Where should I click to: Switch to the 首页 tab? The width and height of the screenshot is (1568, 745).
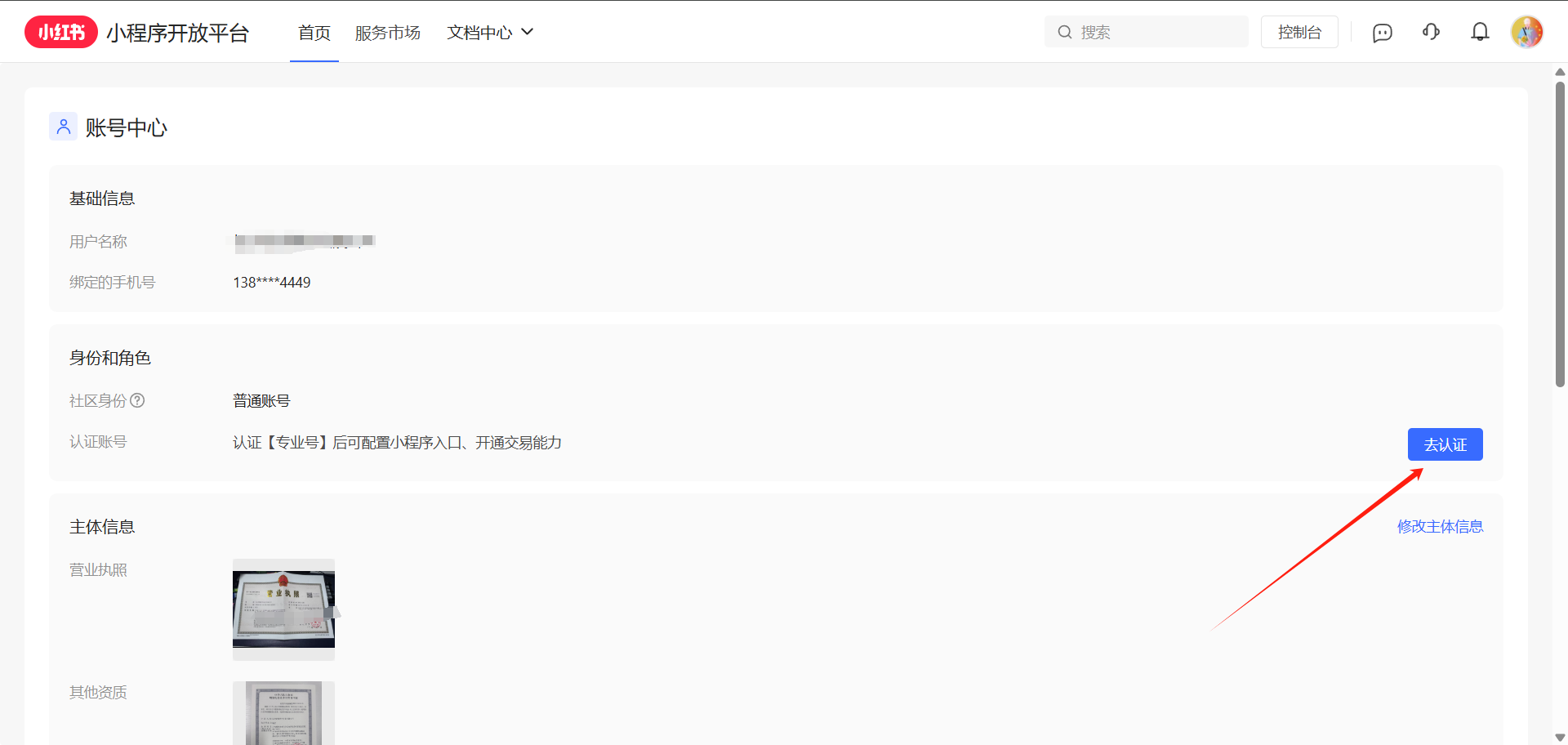click(314, 33)
